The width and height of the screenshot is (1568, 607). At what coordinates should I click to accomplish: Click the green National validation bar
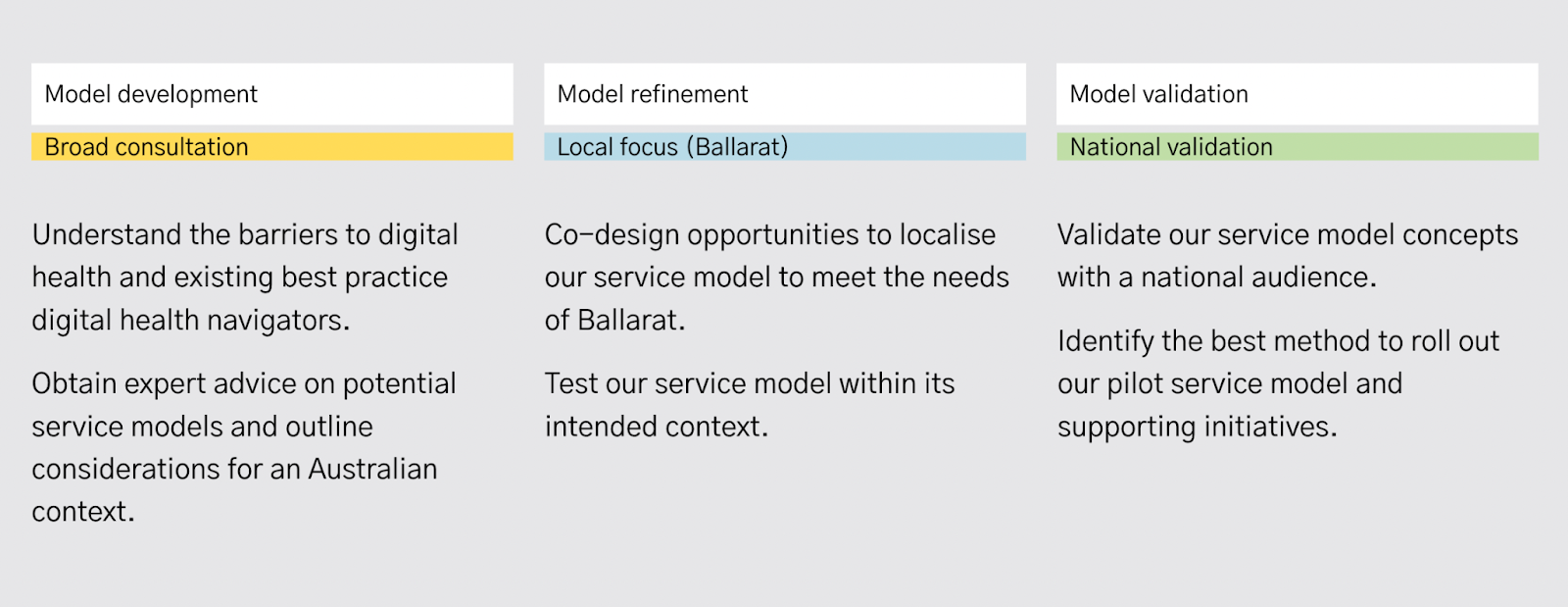1298,147
